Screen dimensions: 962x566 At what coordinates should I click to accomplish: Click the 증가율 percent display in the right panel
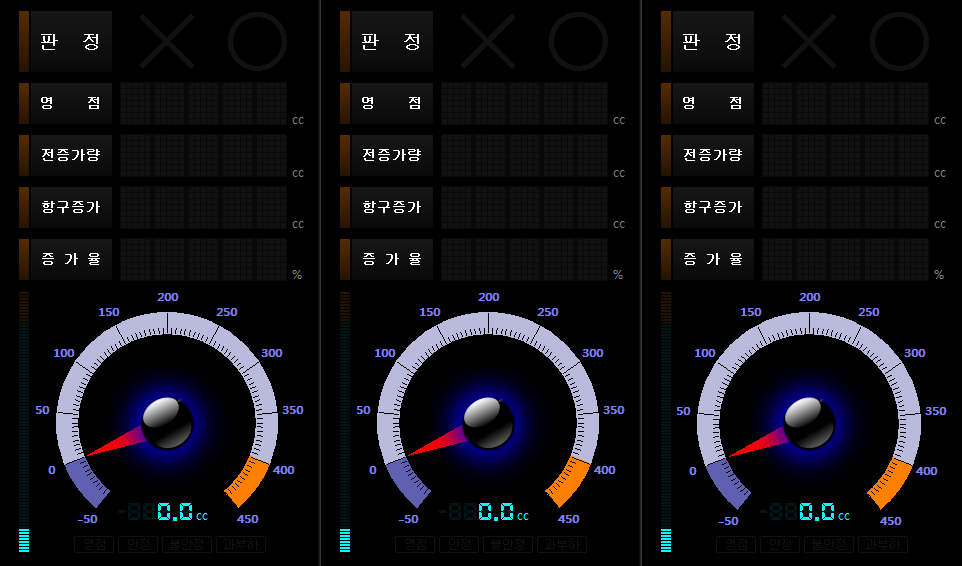point(845,259)
